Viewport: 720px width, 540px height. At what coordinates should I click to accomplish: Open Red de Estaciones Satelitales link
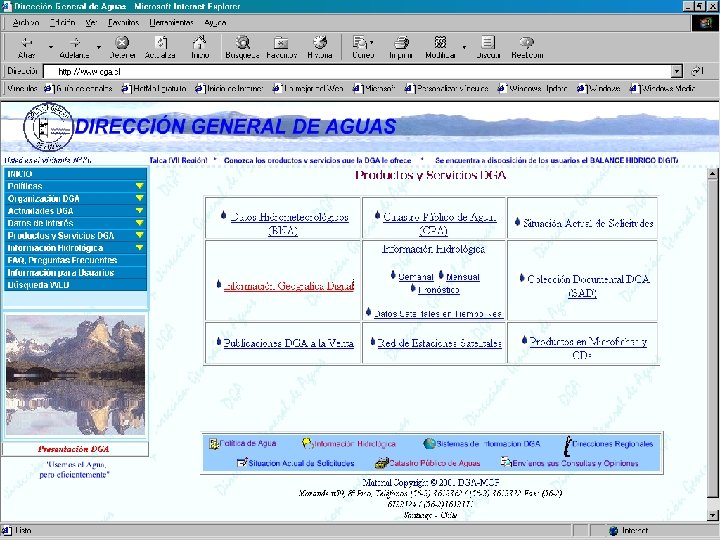tap(439, 343)
